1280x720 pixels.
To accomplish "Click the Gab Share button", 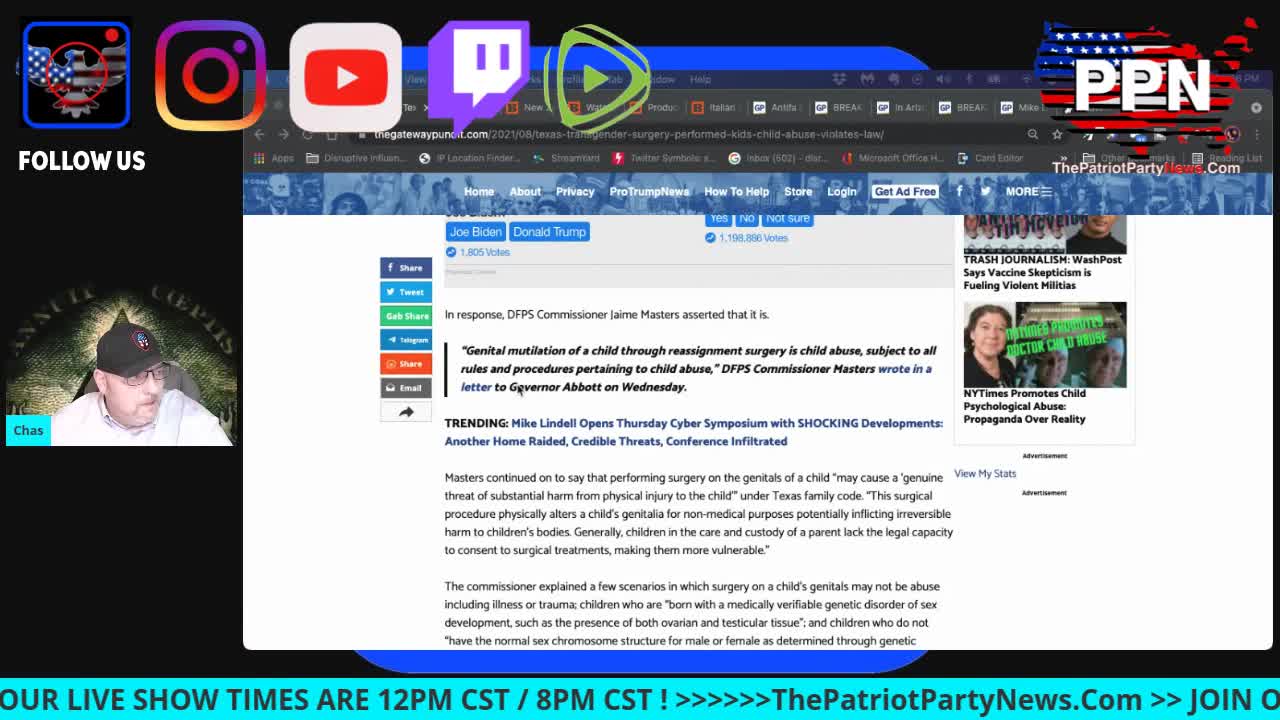I will pyautogui.click(x=406, y=316).
